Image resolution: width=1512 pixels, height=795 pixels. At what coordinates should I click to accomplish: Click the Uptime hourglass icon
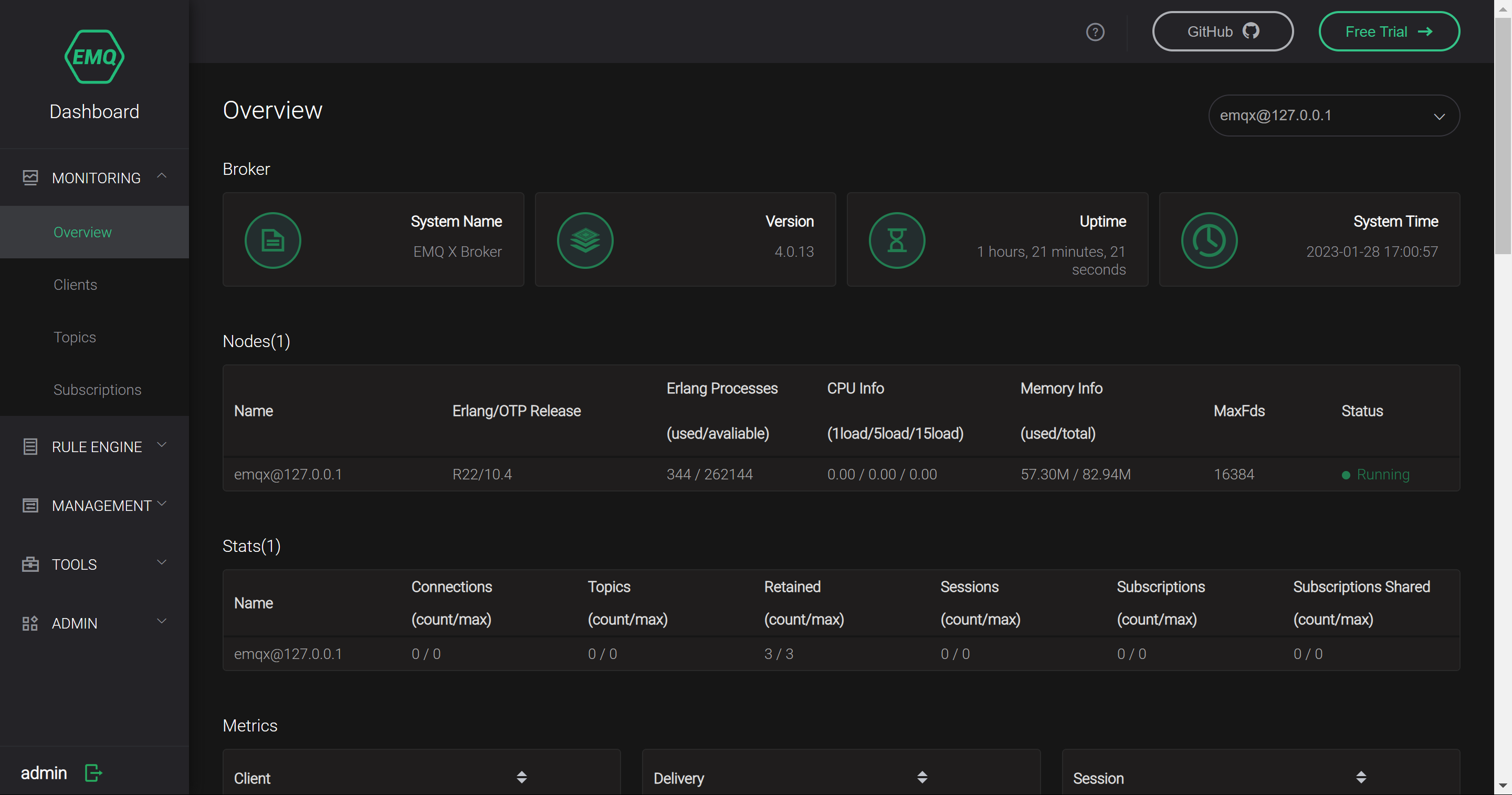pyautogui.click(x=896, y=240)
